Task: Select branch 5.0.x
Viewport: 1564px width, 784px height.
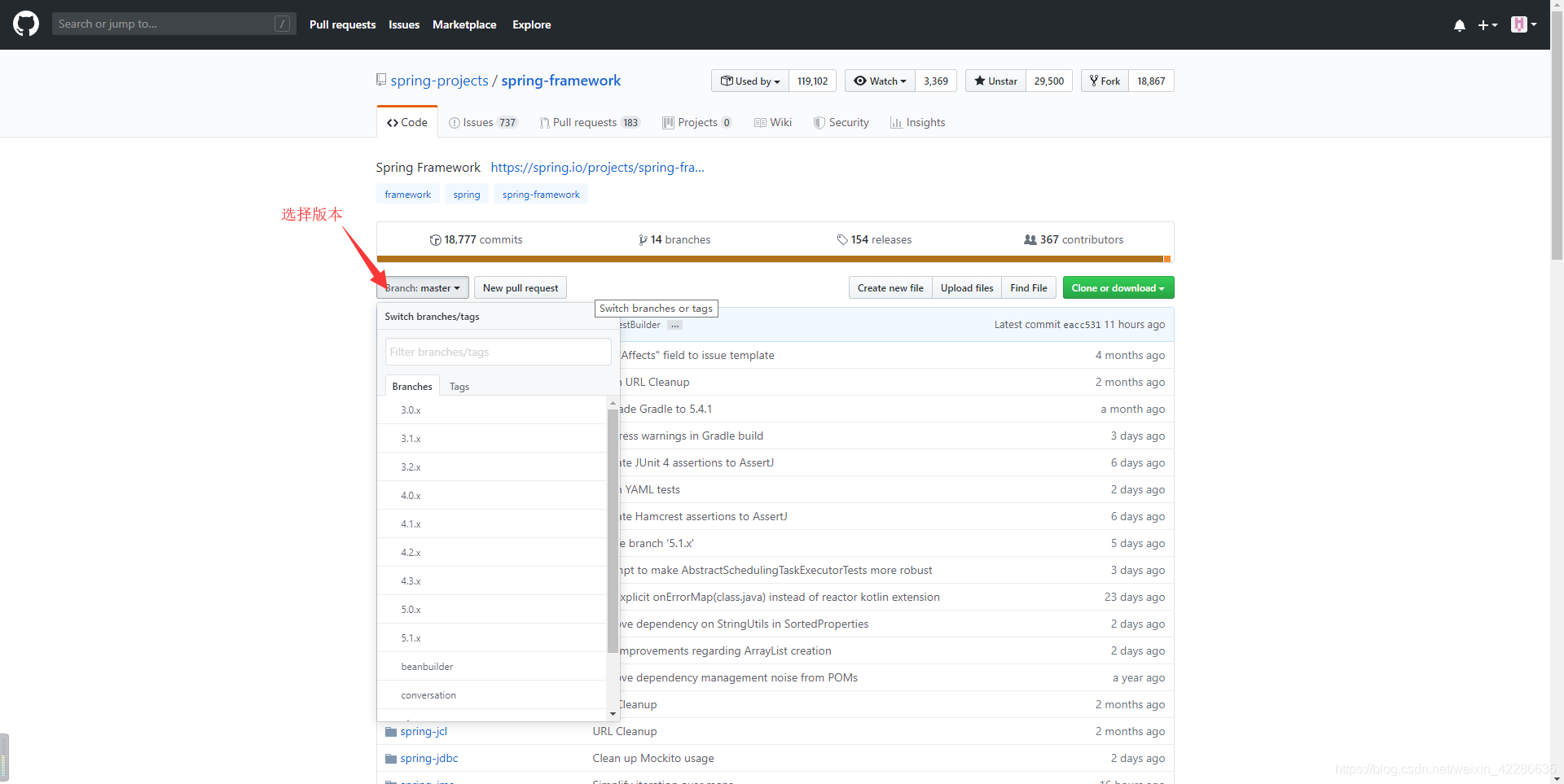Action: point(492,610)
